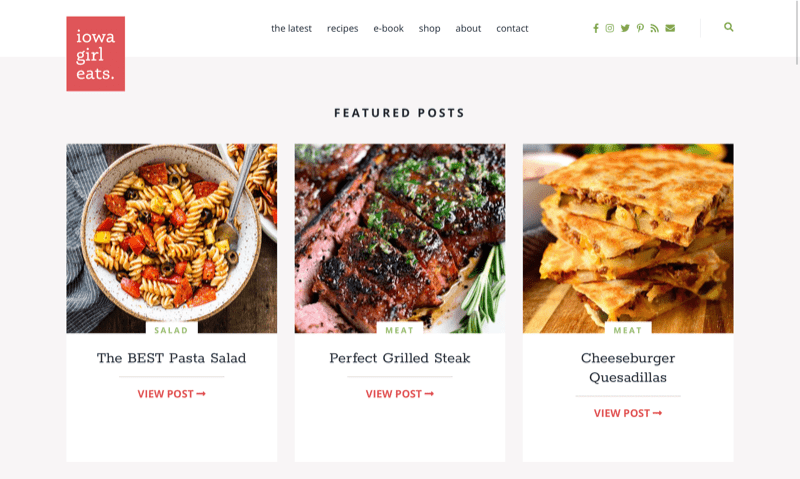The image size is (800, 479).
Task: Select the contact menu item
Action: pos(512,29)
